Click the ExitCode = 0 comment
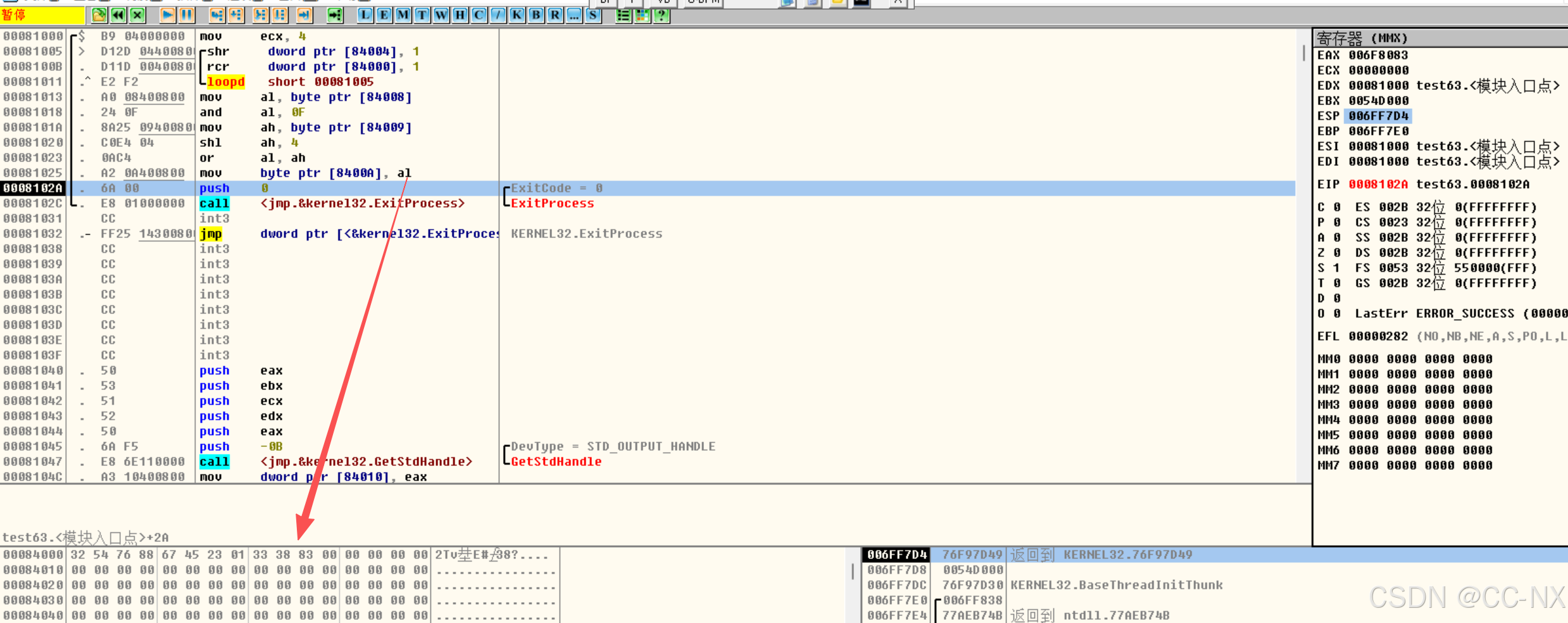 click(x=556, y=188)
